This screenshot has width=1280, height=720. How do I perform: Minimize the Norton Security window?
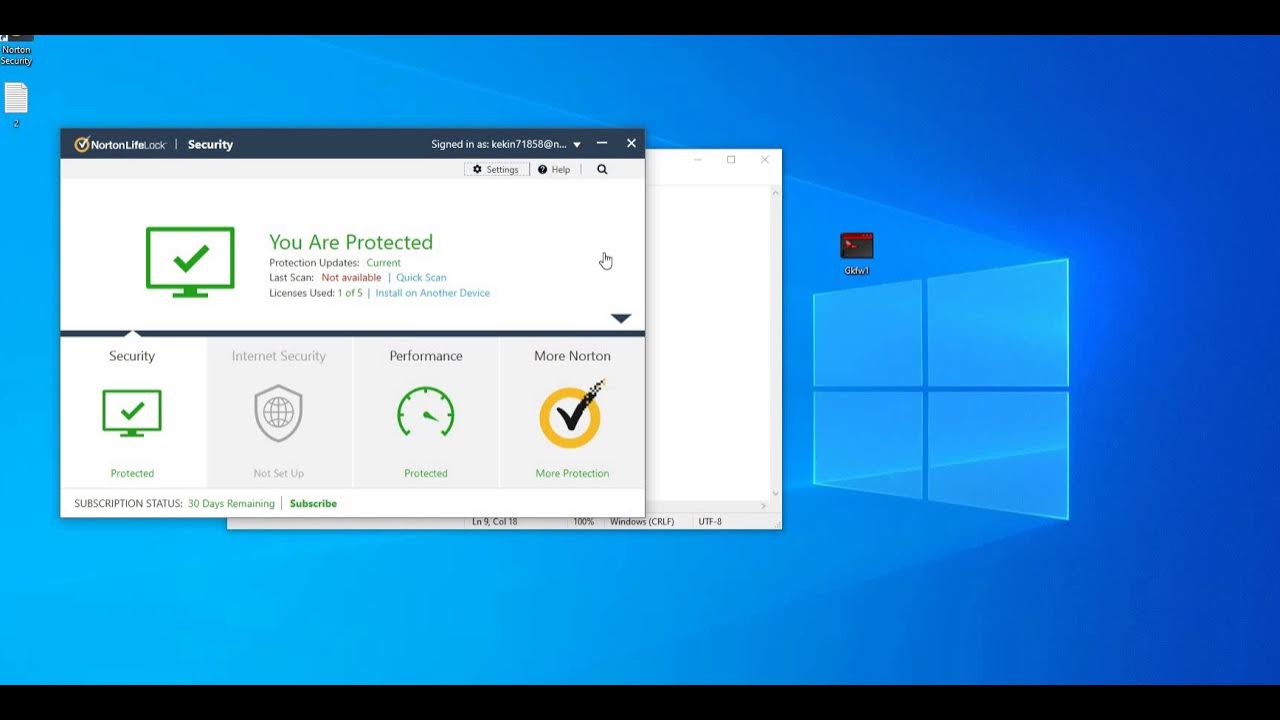tap(602, 144)
